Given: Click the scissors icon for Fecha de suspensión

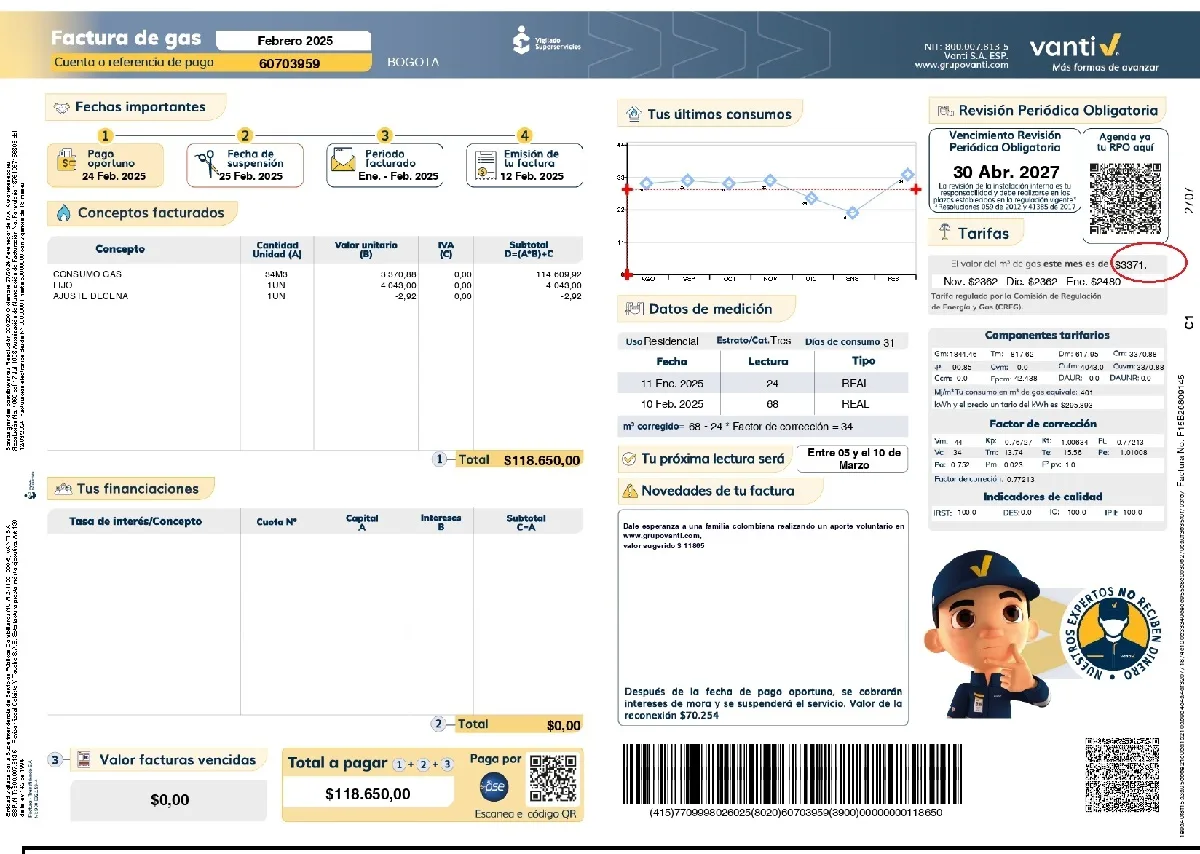Looking at the screenshot, I should click(x=207, y=164).
